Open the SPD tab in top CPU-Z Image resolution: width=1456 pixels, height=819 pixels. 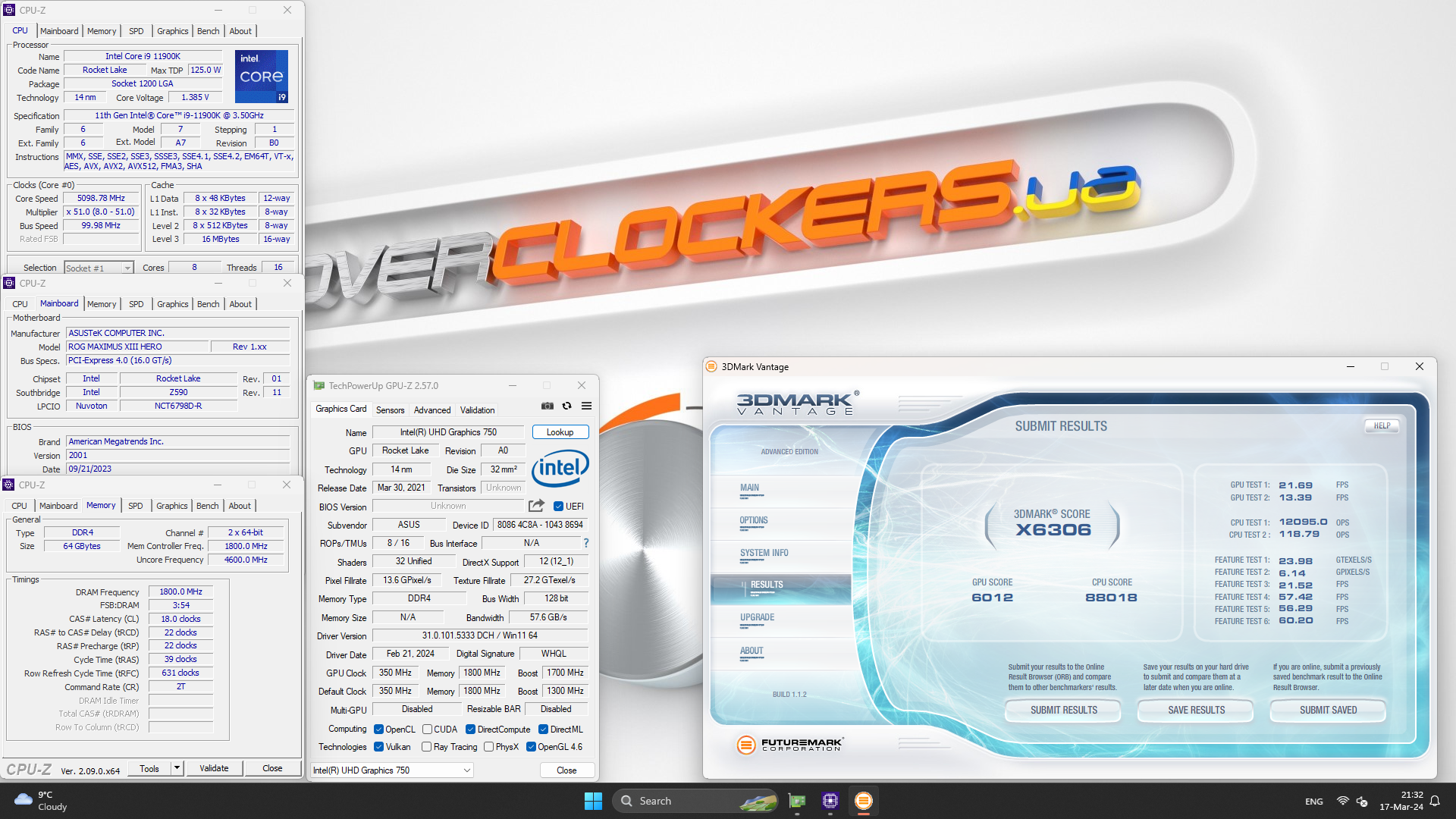point(136,31)
